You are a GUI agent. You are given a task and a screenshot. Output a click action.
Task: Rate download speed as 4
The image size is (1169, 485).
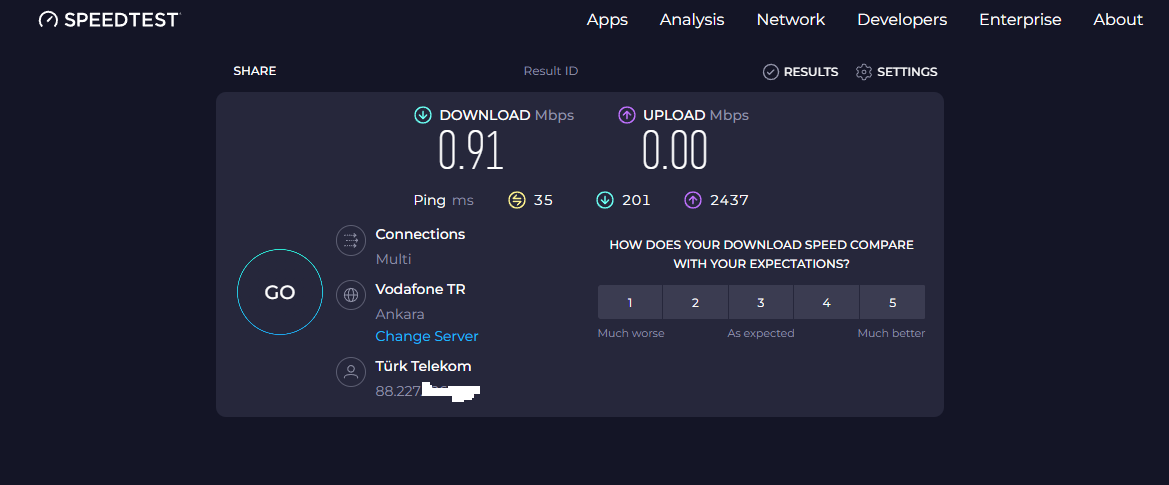[x=827, y=302]
